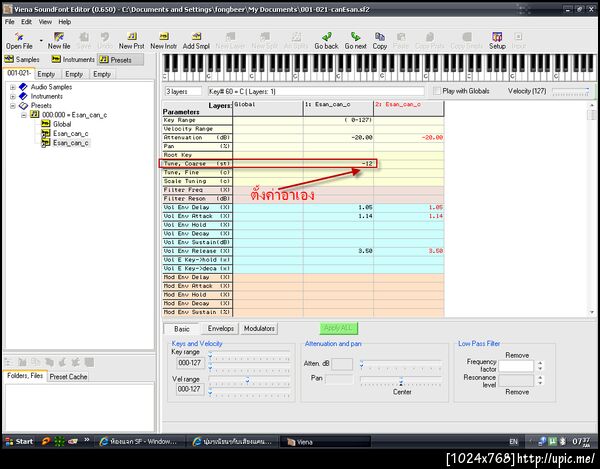
Task: Click the Add Smpl toolbar icon
Action: 196,41
